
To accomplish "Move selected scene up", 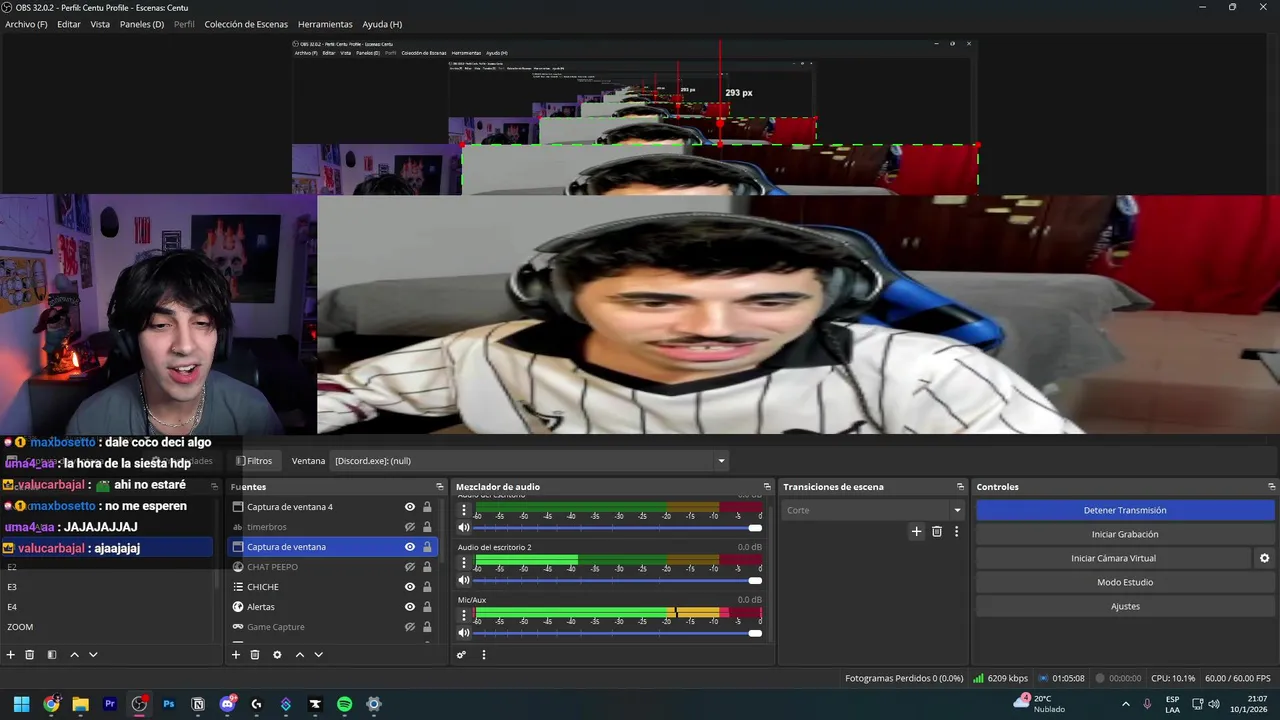I will point(74,655).
